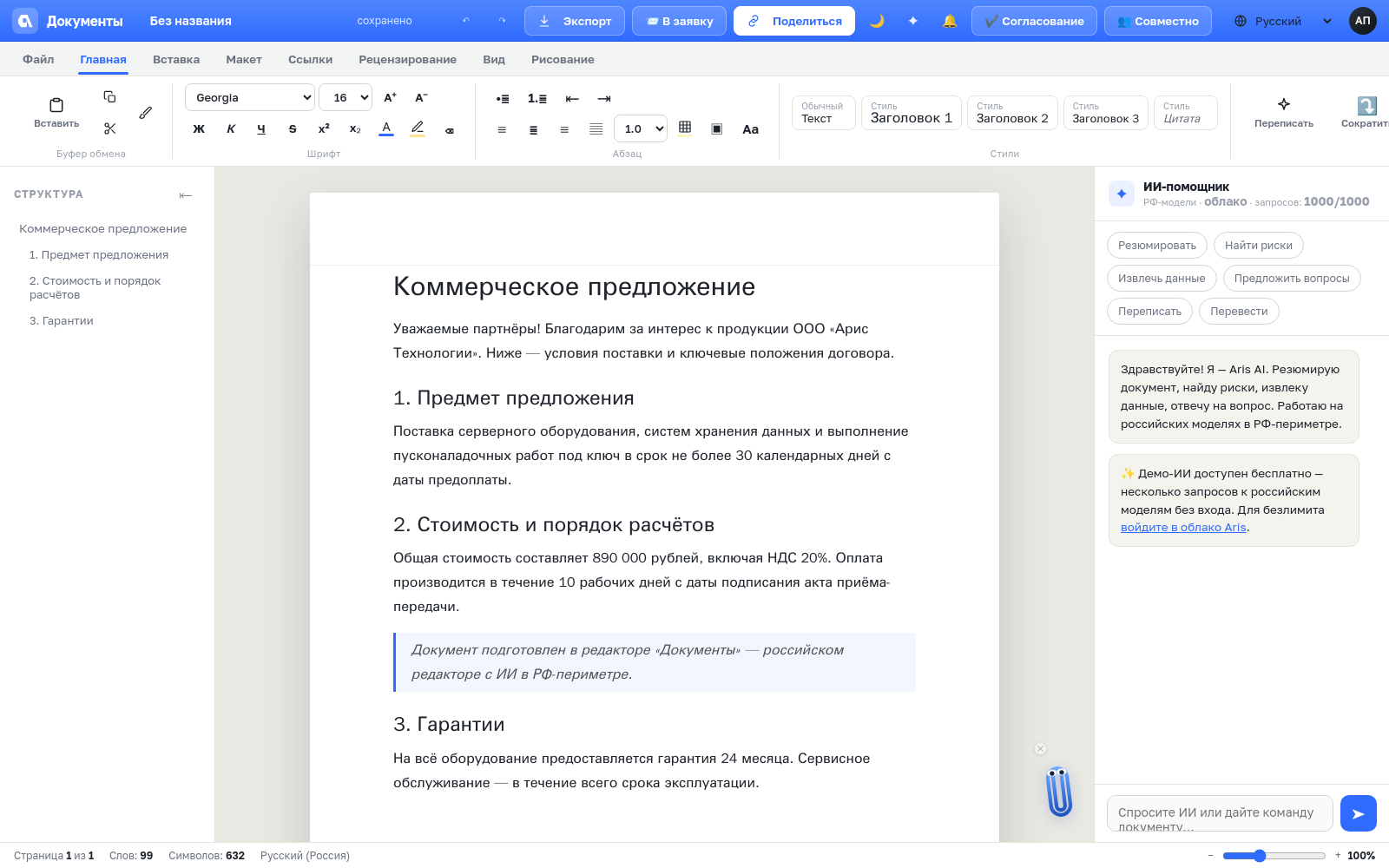1389x868 pixels.
Task: Open the АП user avatar menu
Action: pyautogui.click(x=1363, y=21)
